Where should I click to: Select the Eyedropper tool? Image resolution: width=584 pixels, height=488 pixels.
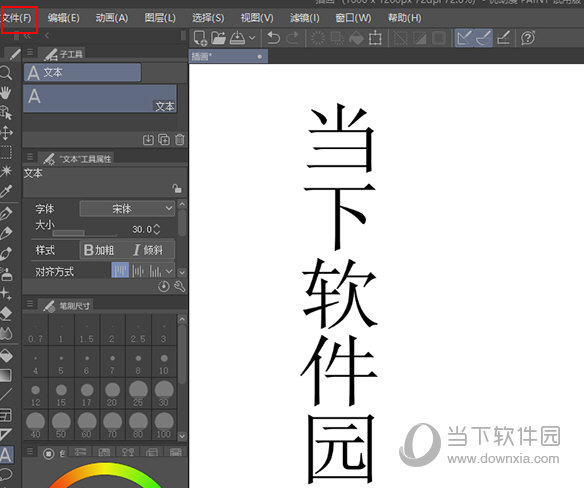coord(6,191)
